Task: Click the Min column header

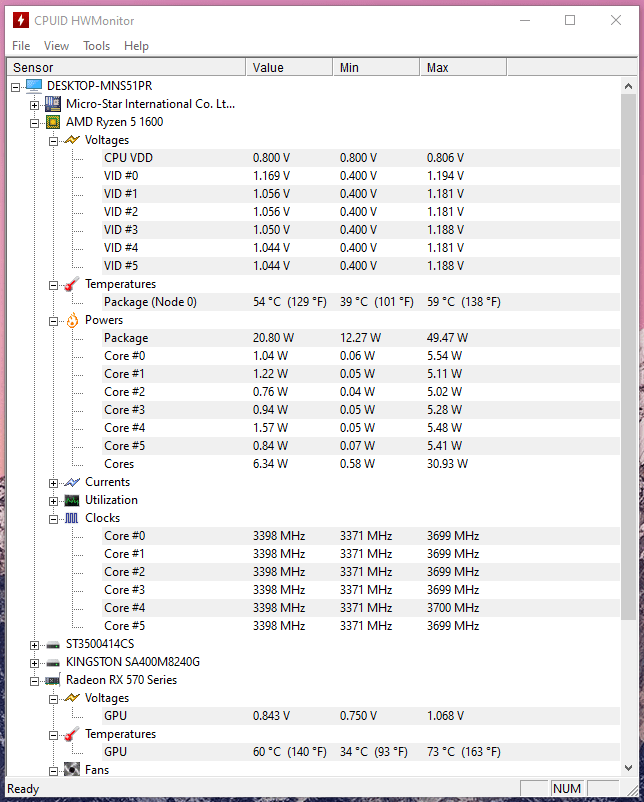Action: coord(376,68)
